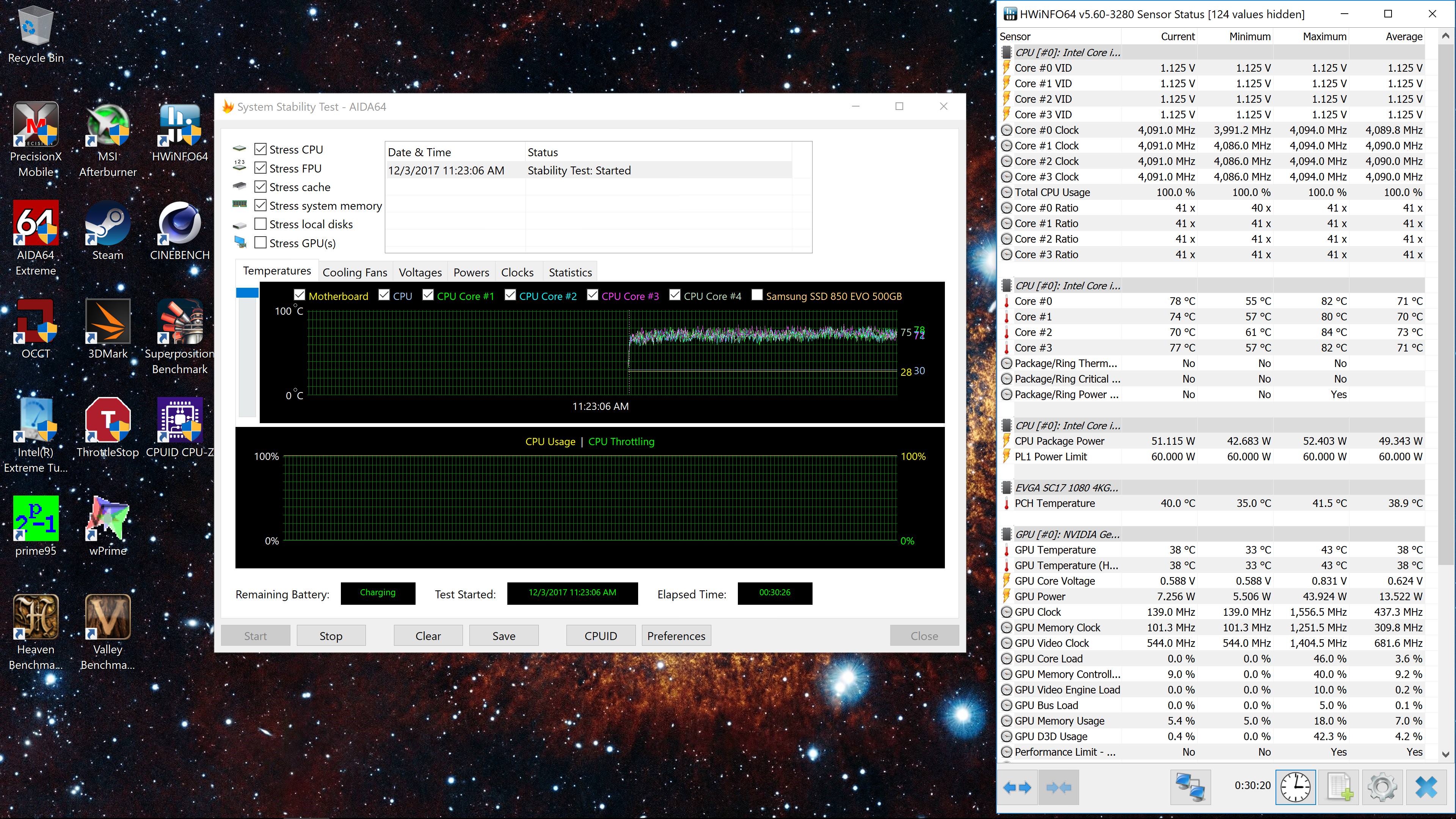The image size is (1456, 819).
Task: Toggle Samsung SSD 850 EVO graph checkbox
Action: [757, 295]
